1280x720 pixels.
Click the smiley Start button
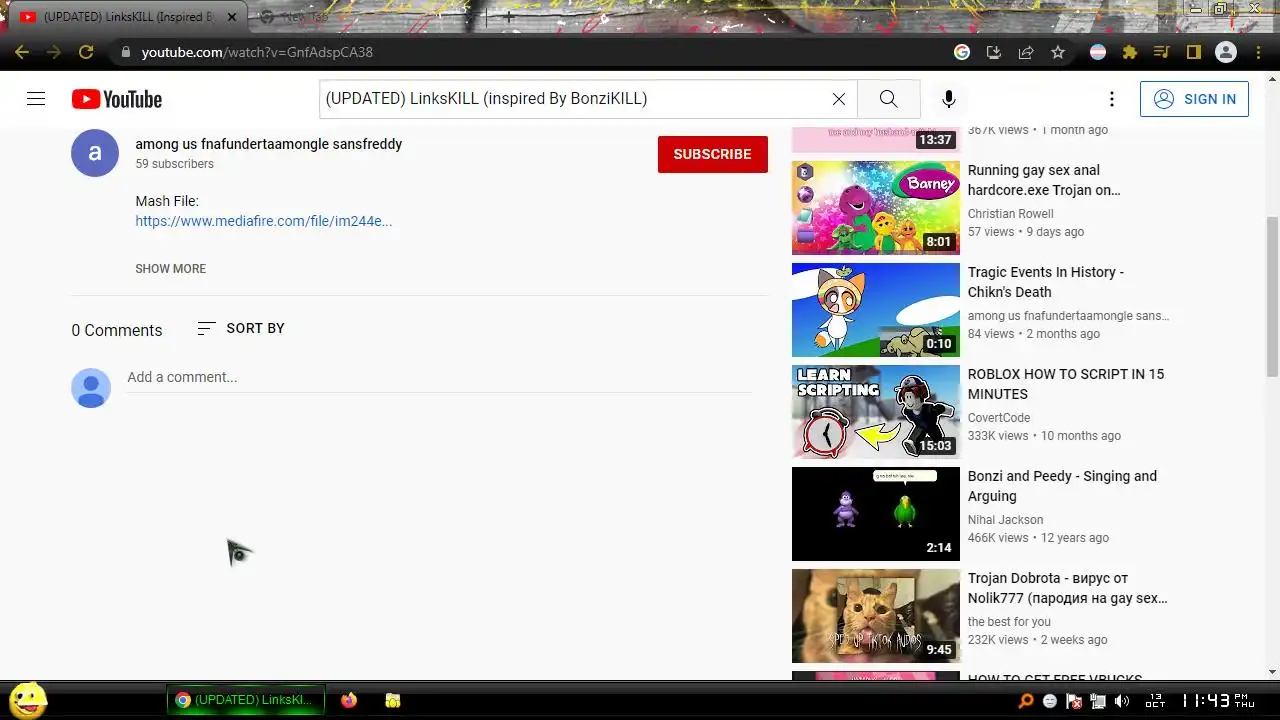[28, 700]
